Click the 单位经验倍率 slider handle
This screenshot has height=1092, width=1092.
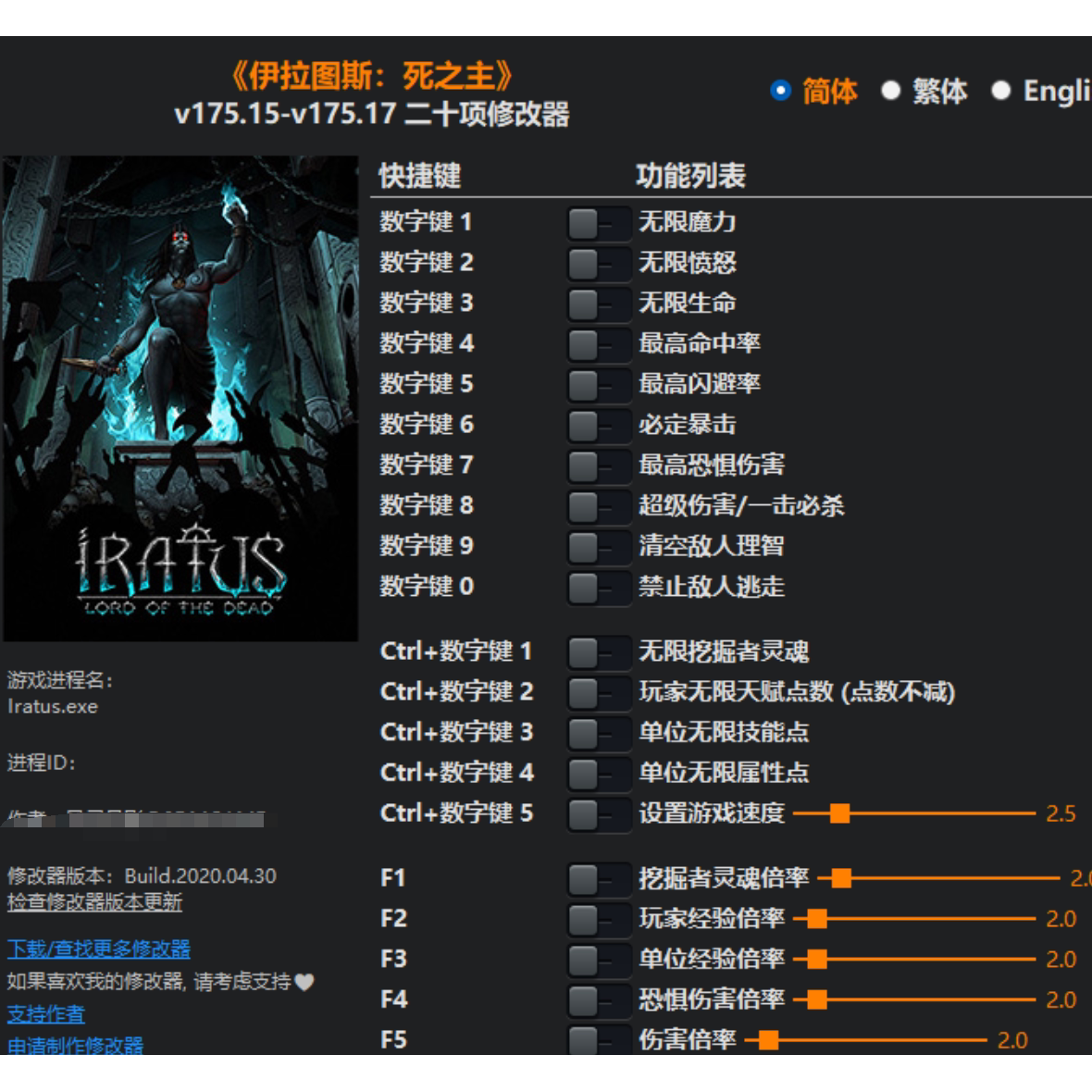817,959
